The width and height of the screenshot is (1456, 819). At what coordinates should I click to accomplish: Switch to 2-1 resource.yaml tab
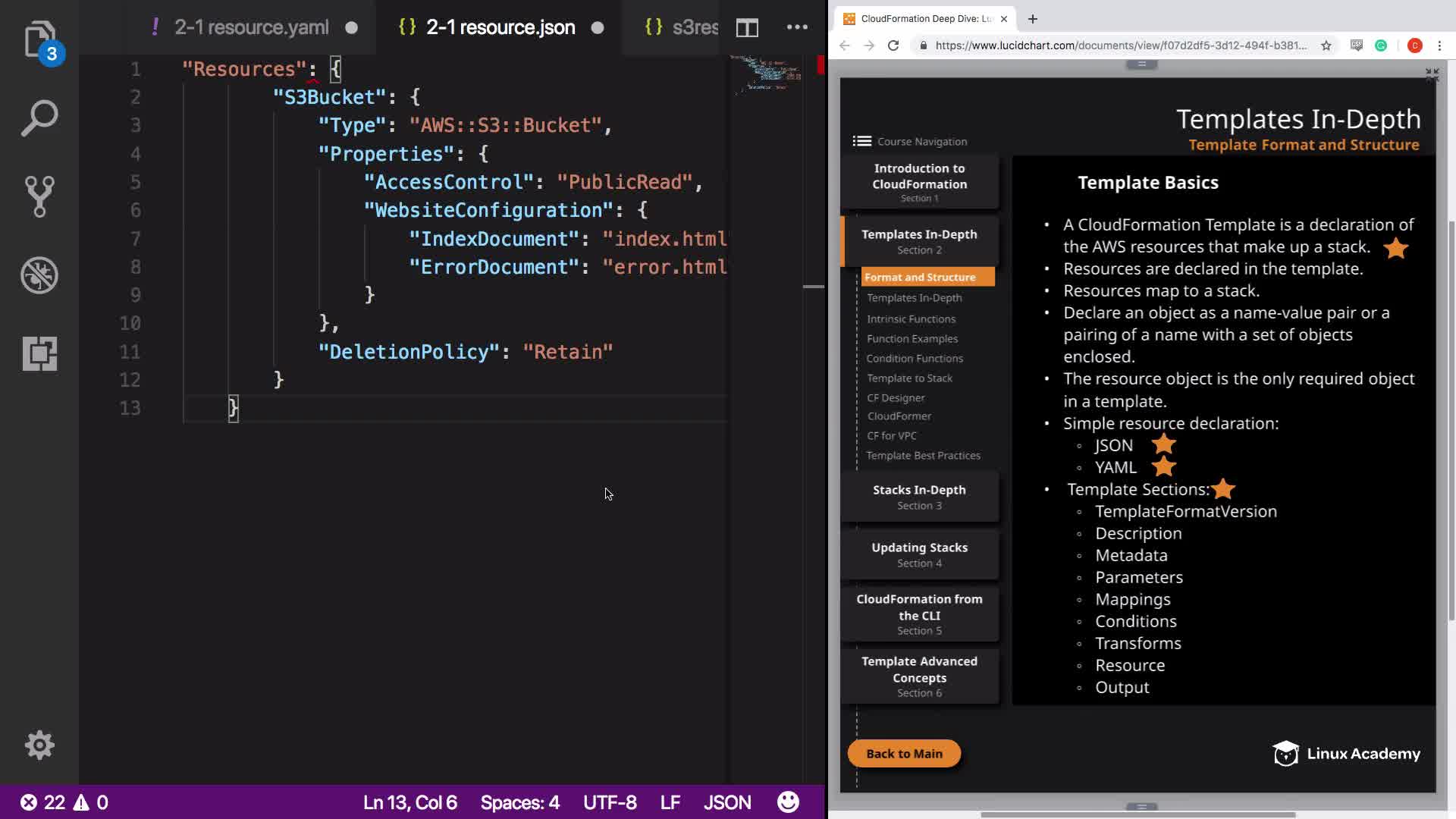coord(251,27)
